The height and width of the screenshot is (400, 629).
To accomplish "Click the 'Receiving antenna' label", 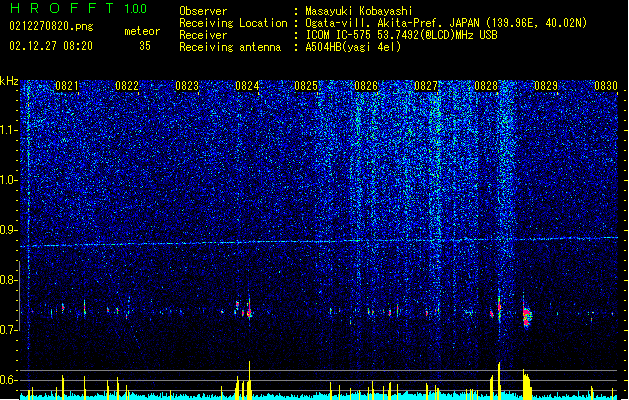I will point(230,47).
